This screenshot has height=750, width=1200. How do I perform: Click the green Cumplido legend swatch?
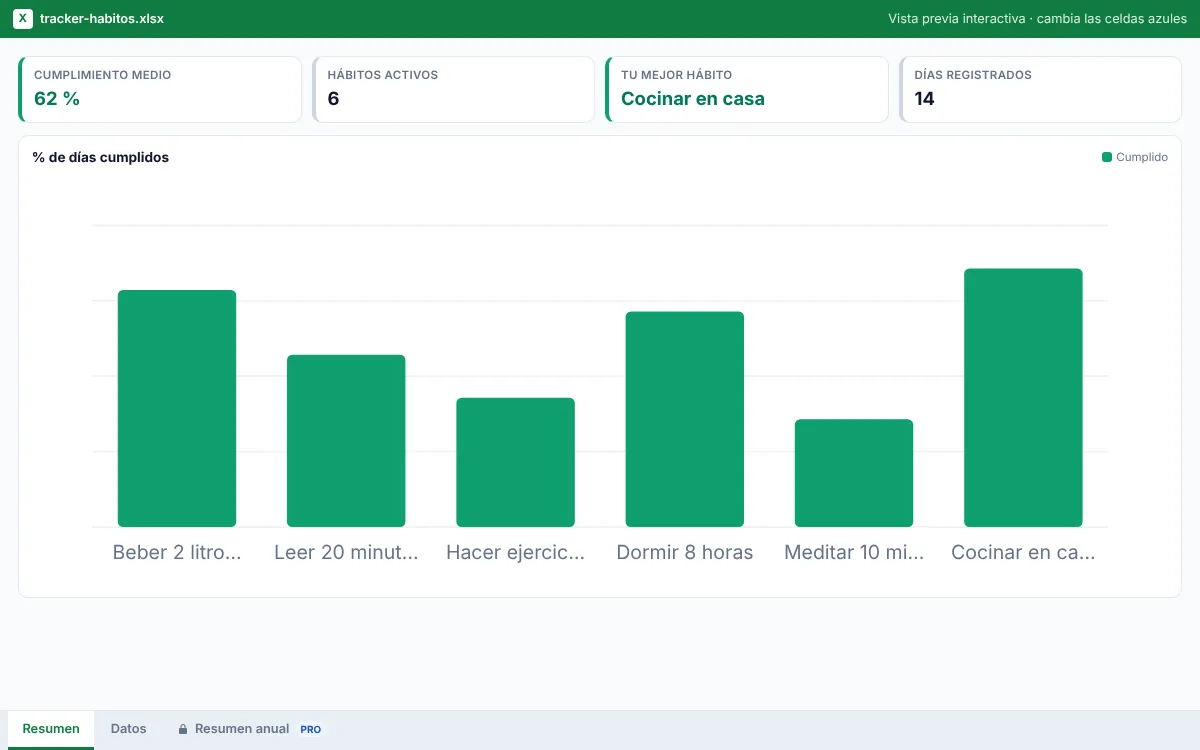[1107, 157]
